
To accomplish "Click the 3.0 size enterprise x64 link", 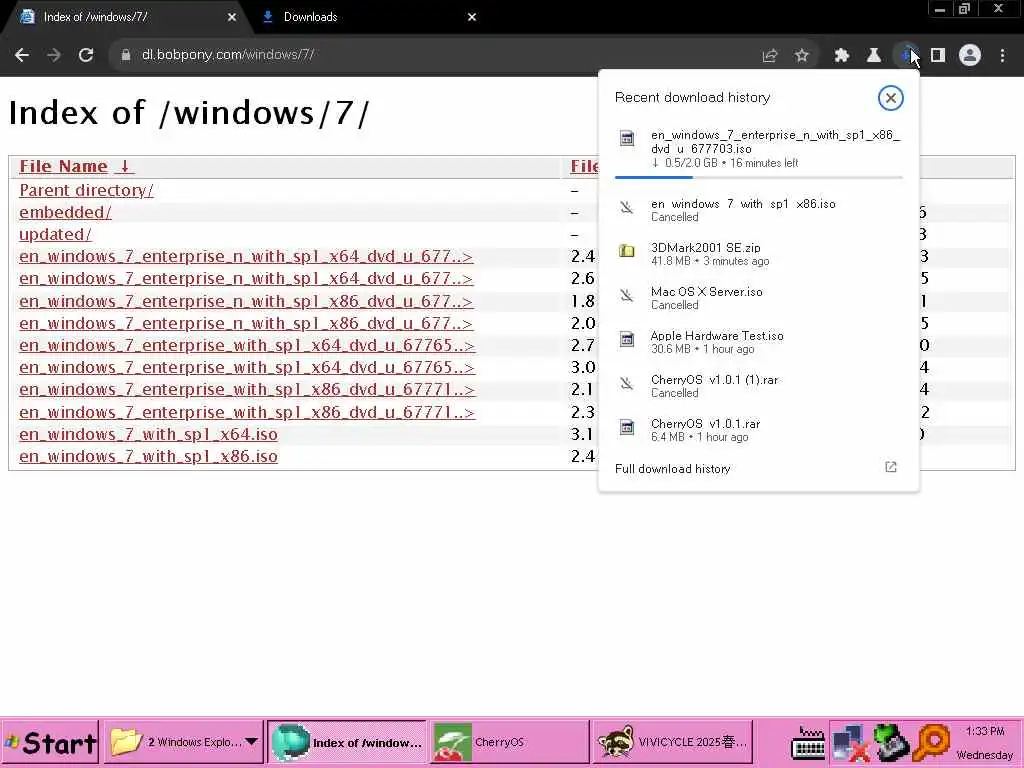I will click(247, 368).
